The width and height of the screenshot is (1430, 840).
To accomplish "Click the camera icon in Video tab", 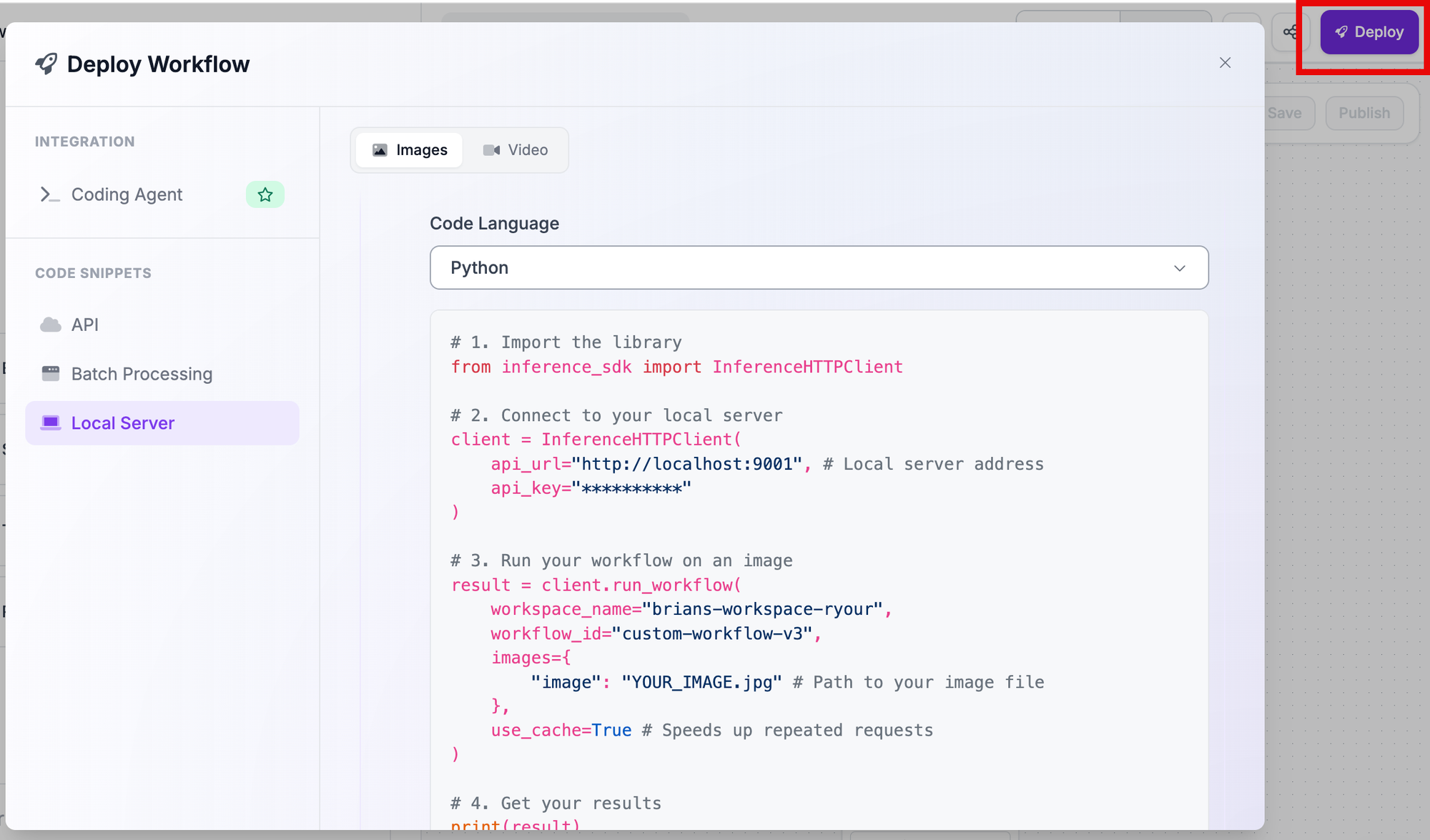I will click(491, 150).
